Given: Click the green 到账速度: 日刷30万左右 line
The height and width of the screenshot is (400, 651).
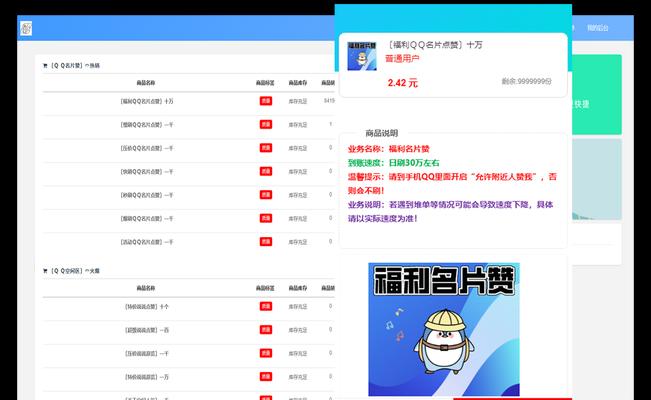Looking at the screenshot, I should coord(394,163).
